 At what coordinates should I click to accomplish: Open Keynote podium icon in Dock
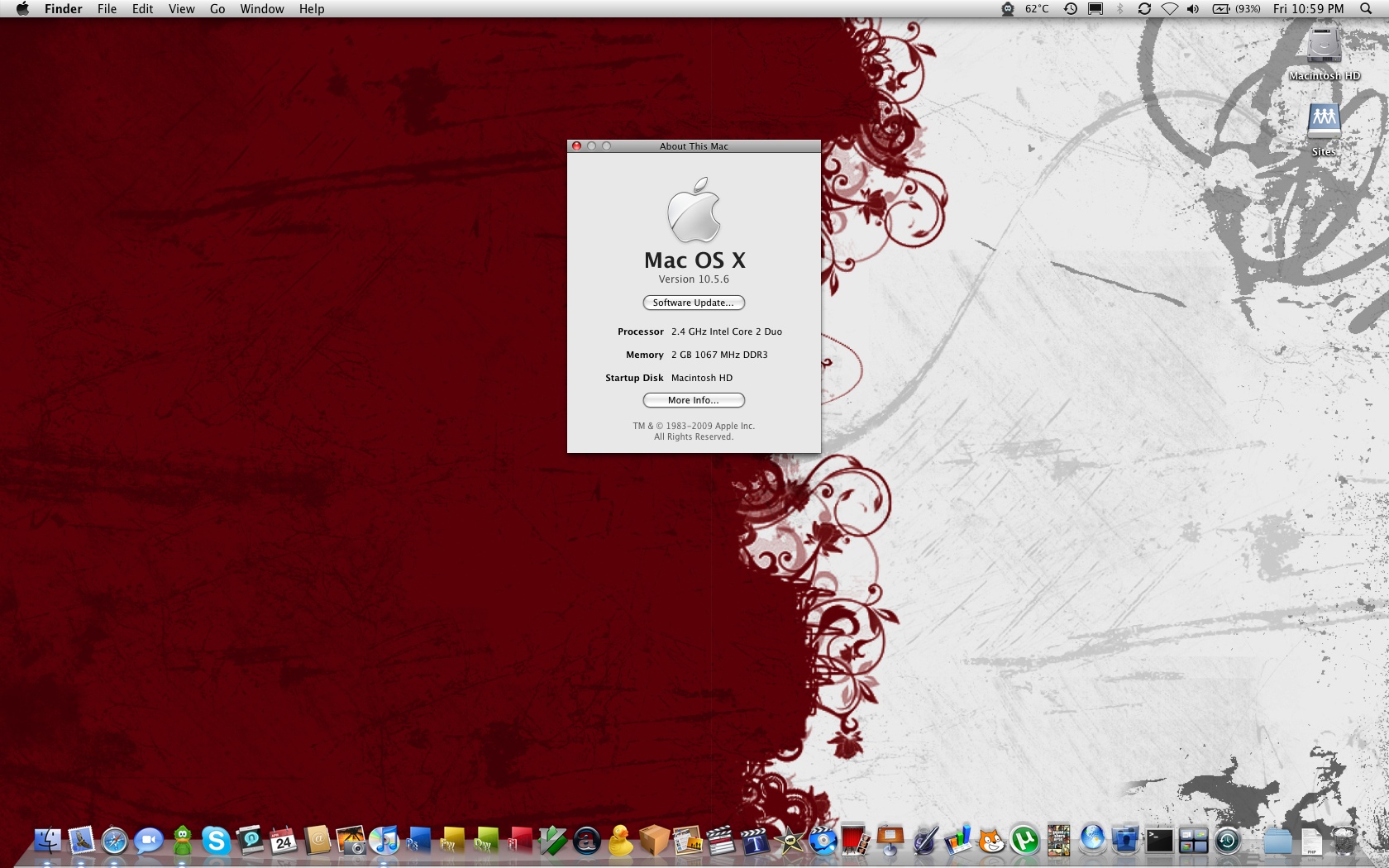click(890, 841)
